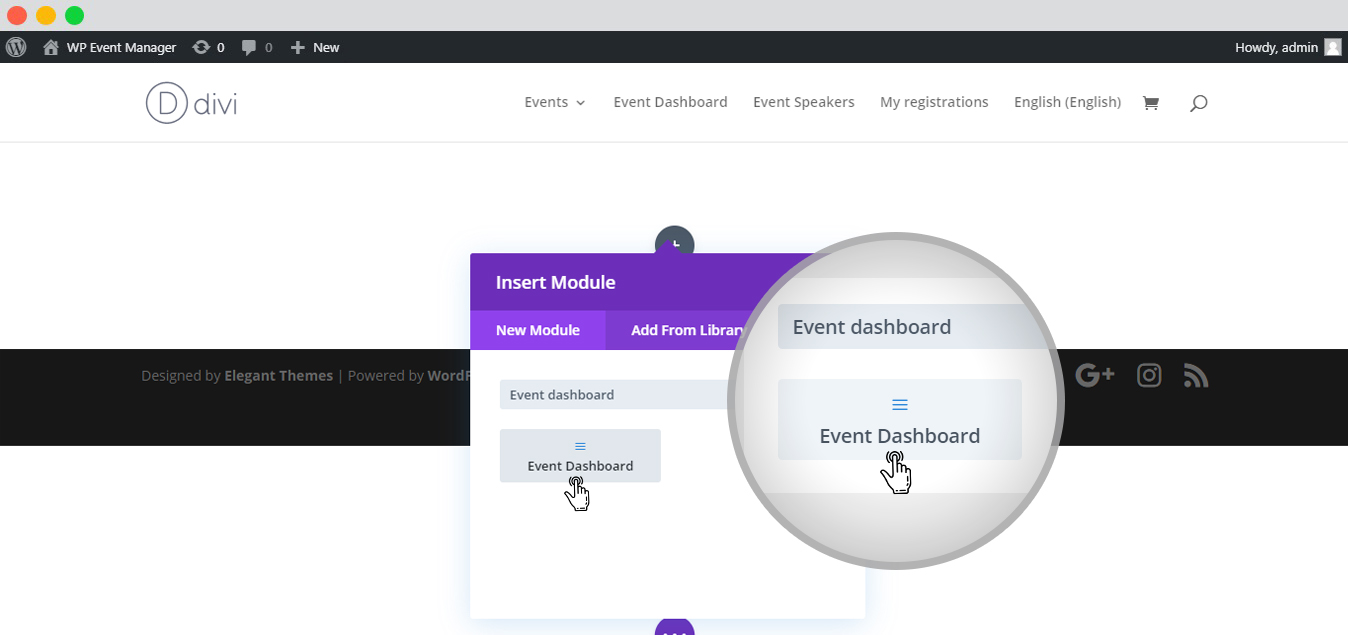This screenshot has width=1348, height=635.
Task: Go to Event Dashboard in the top navigation menu
Action: 670,102
